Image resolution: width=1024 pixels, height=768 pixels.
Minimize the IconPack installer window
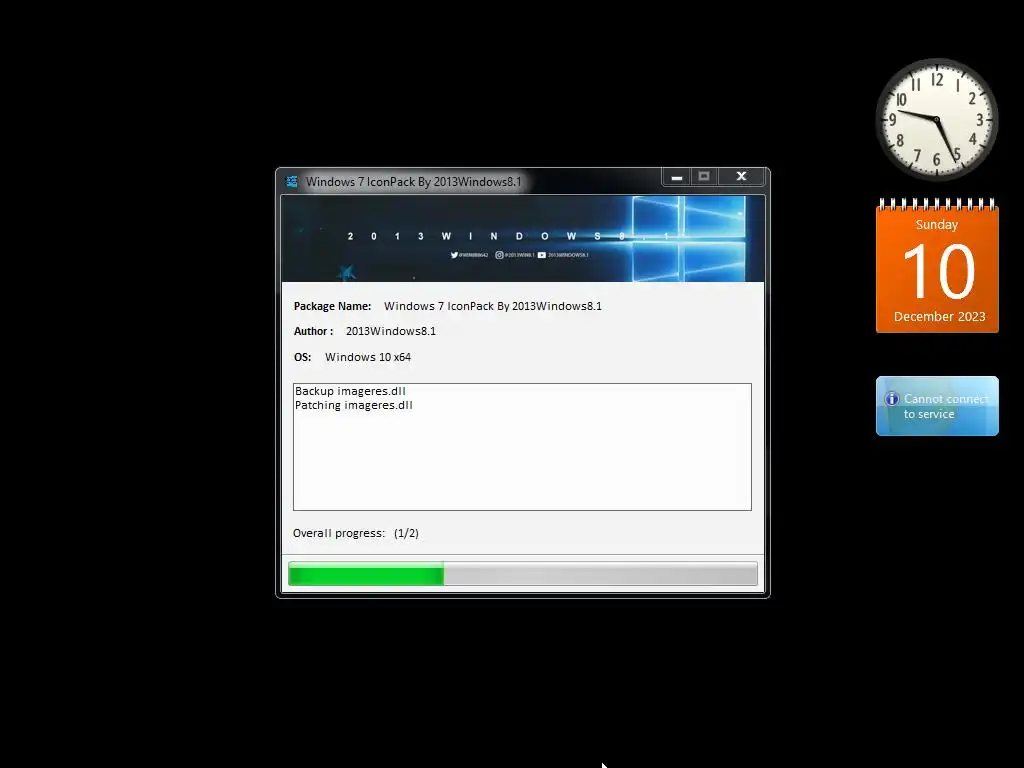tap(677, 177)
